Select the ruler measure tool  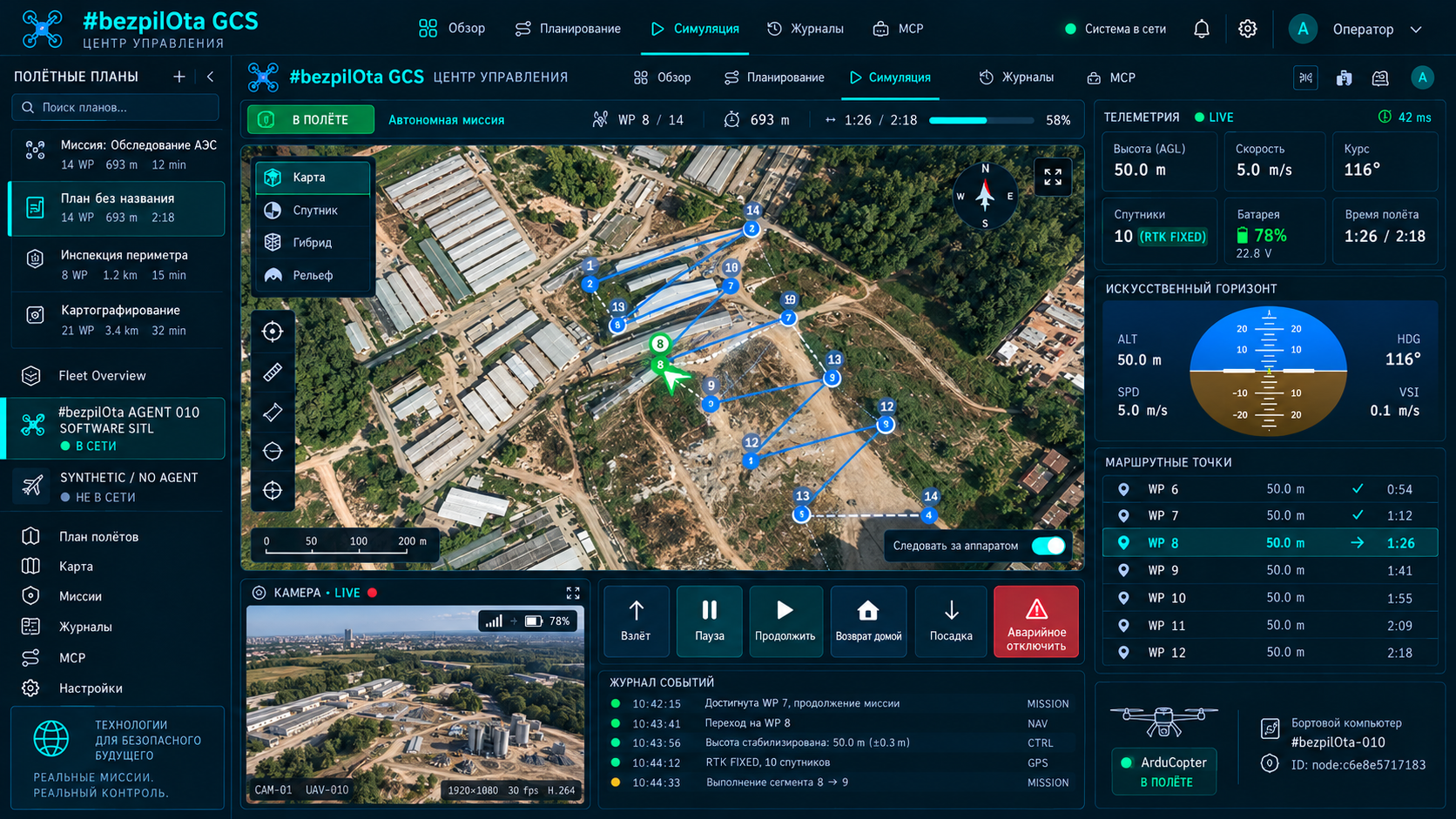[x=273, y=373]
